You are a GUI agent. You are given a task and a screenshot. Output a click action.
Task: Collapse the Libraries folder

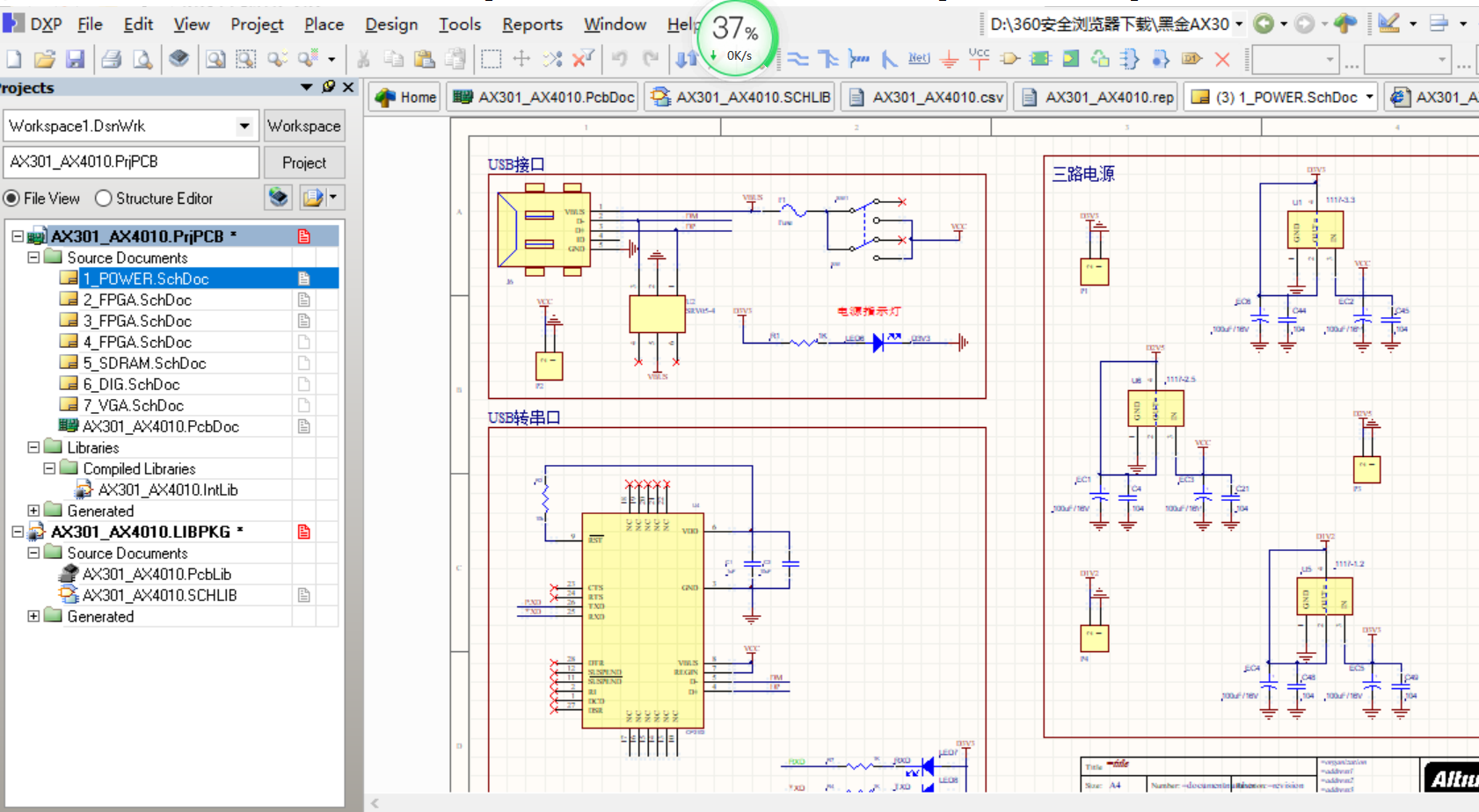(33, 447)
